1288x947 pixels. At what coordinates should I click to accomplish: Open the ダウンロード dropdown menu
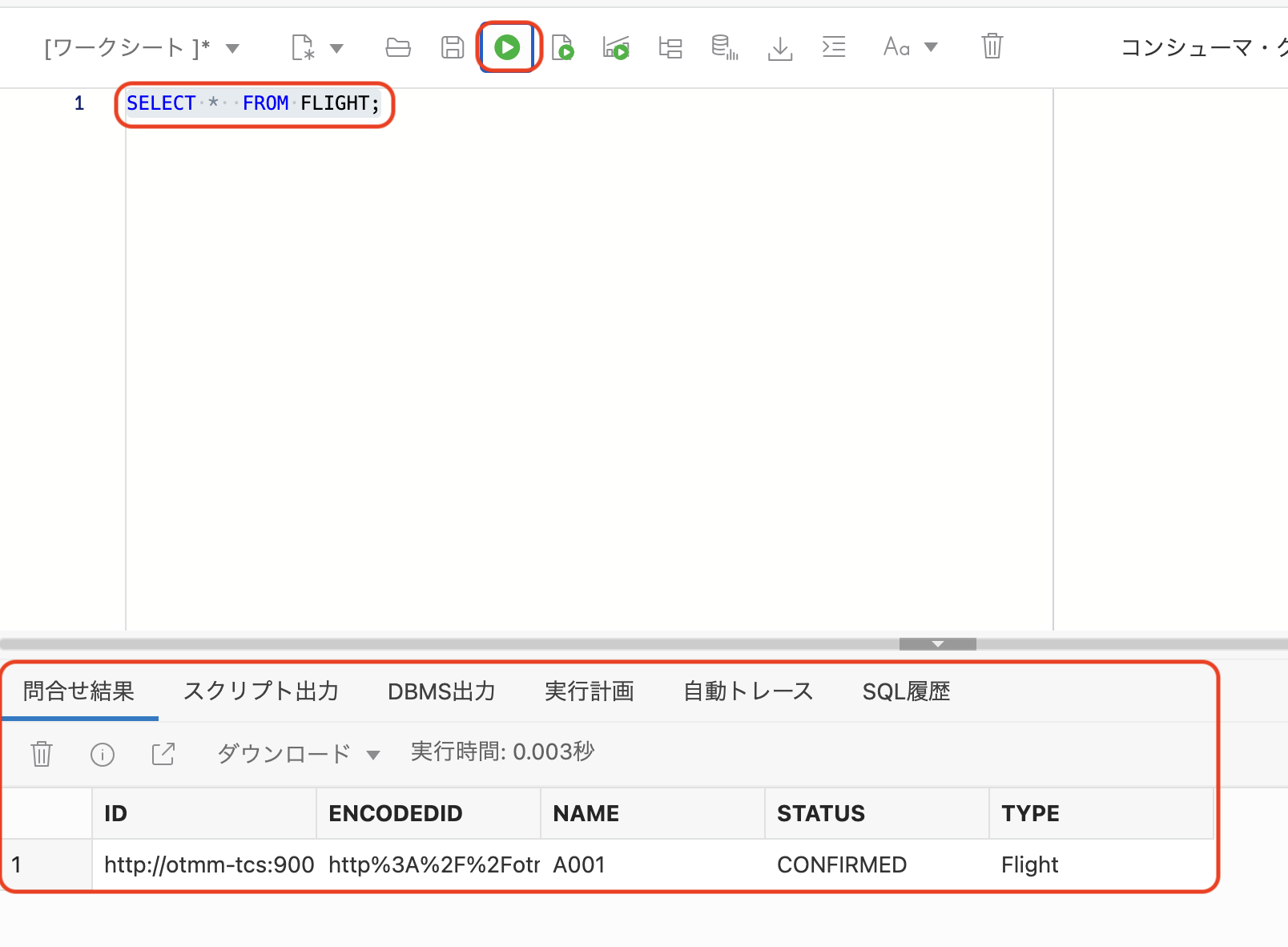(x=298, y=754)
